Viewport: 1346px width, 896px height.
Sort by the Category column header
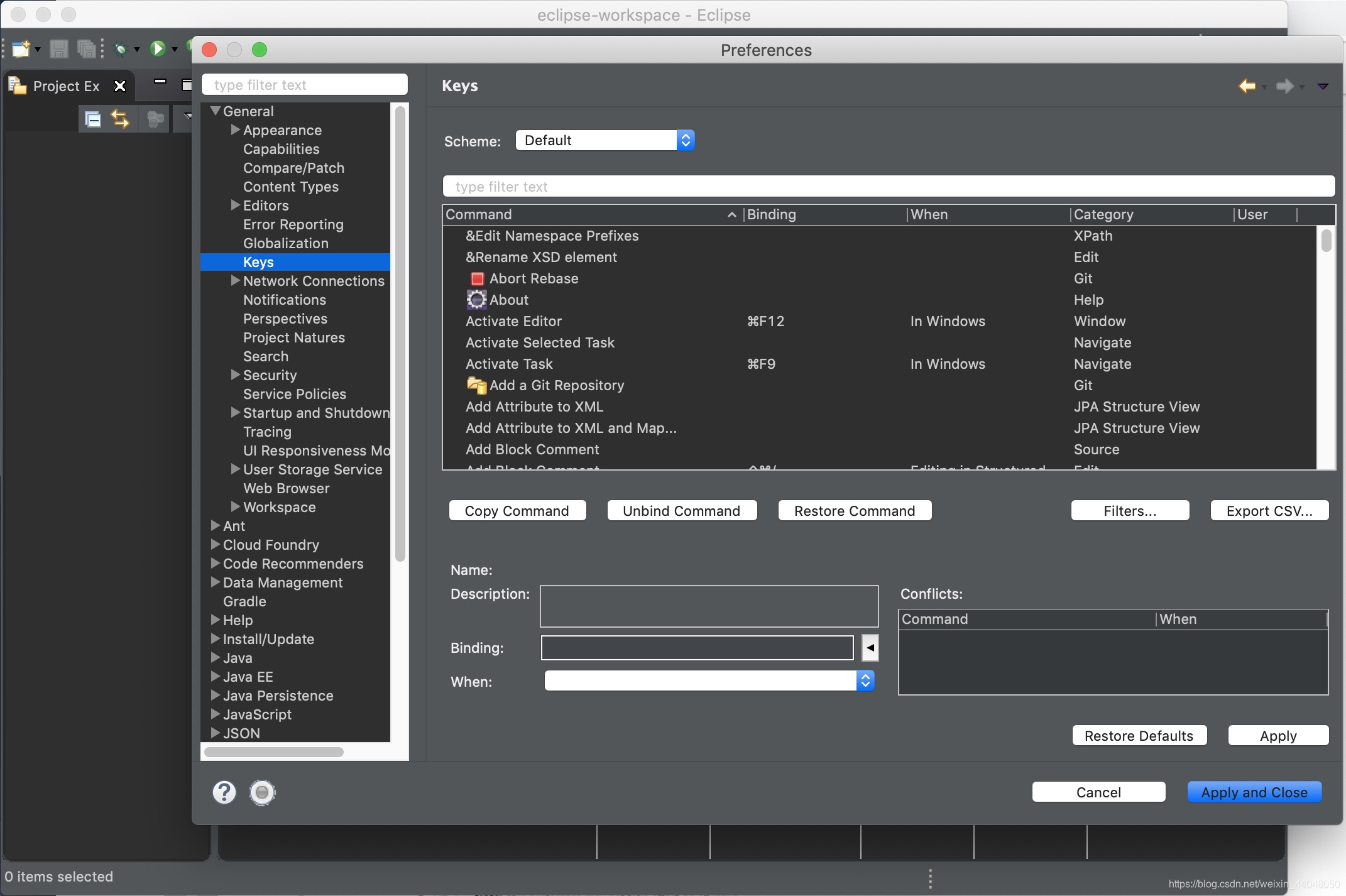[x=1151, y=214]
